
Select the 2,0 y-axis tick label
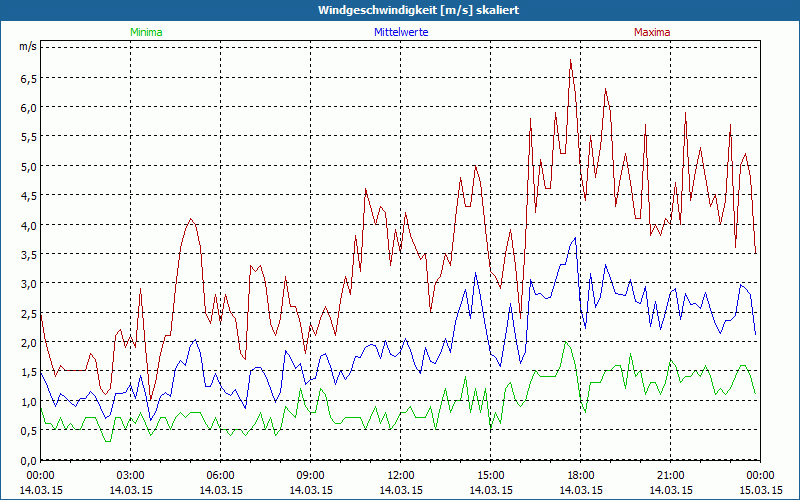[27, 343]
